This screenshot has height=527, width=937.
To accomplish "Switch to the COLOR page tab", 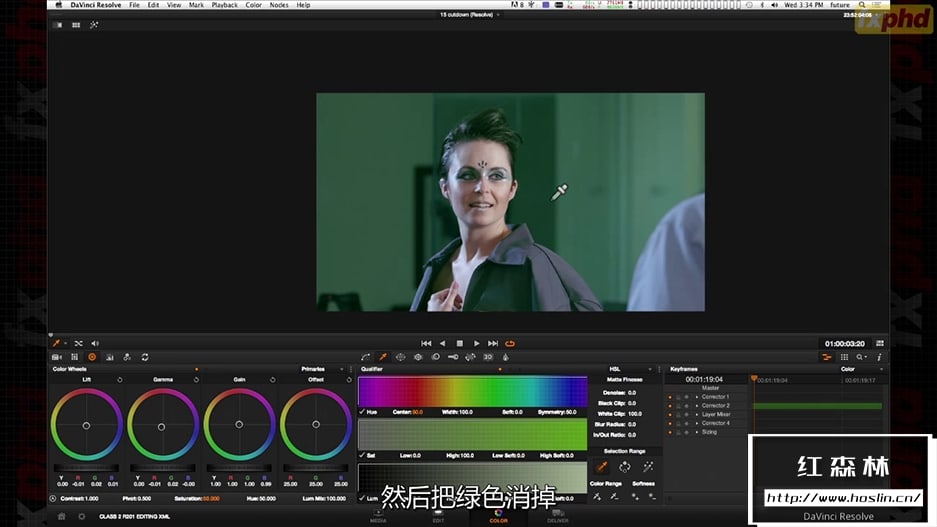I will (x=498, y=516).
